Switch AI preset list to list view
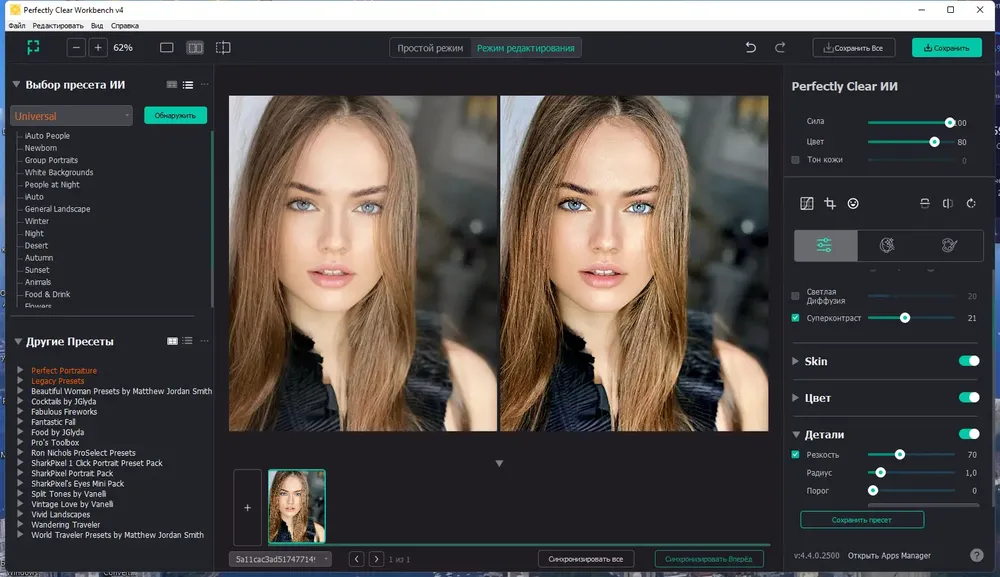Image resolution: width=1000 pixels, height=577 pixels. click(x=188, y=85)
